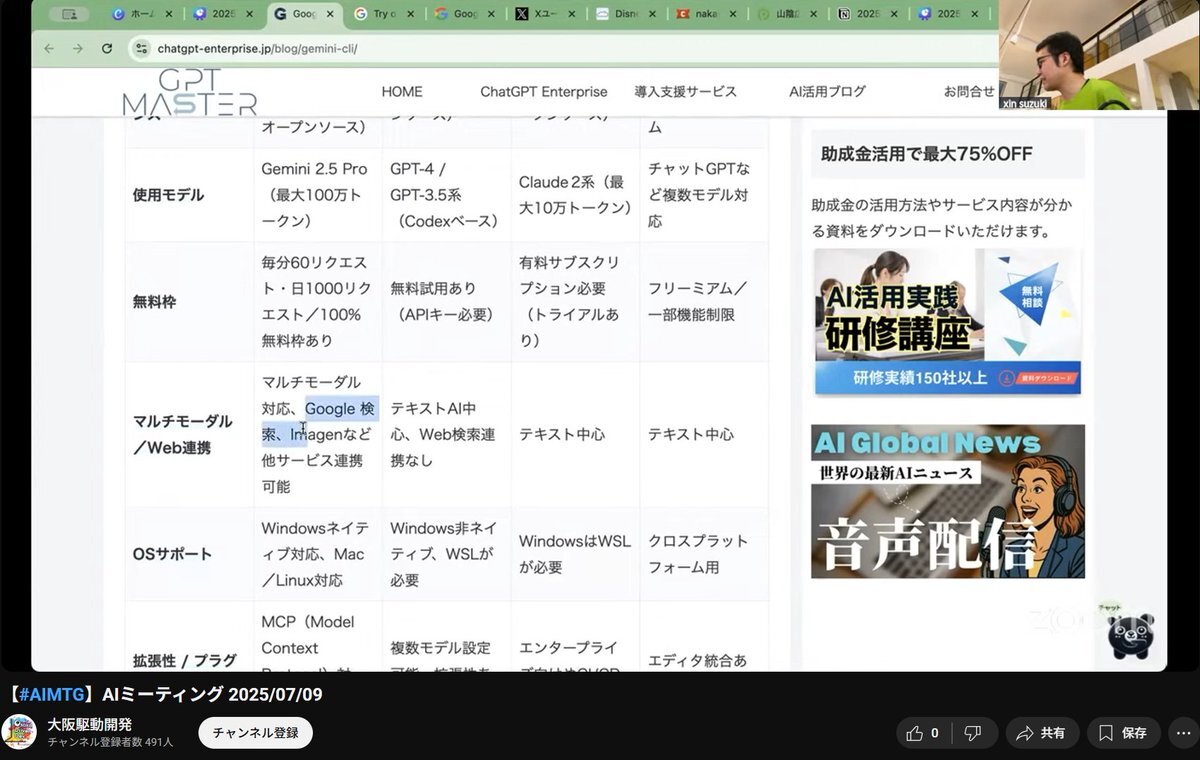
Task: Open お問合せ navigation item
Action: pos(970,91)
